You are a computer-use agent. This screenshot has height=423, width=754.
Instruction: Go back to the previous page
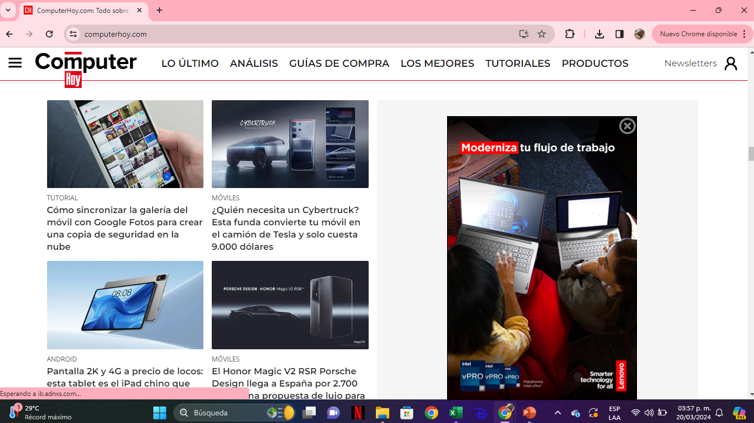pyautogui.click(x=10, y=34)
